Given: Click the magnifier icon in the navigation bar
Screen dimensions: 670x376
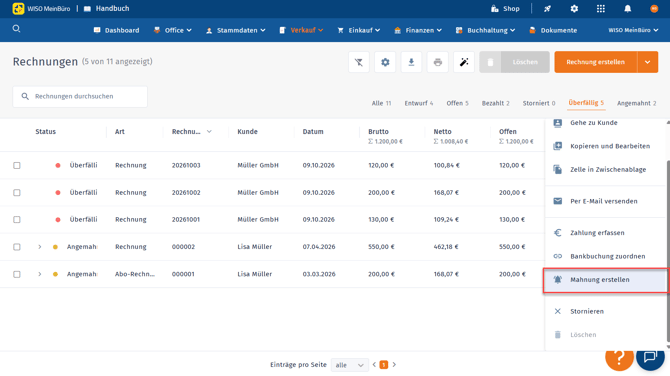Looking at the screenshot, I should click(x=16, y=29).
